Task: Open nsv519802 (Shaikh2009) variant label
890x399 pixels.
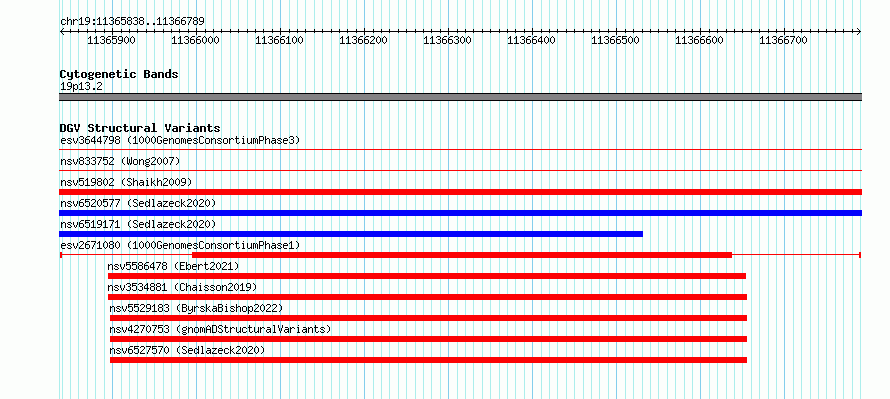Action: (126, 182)
